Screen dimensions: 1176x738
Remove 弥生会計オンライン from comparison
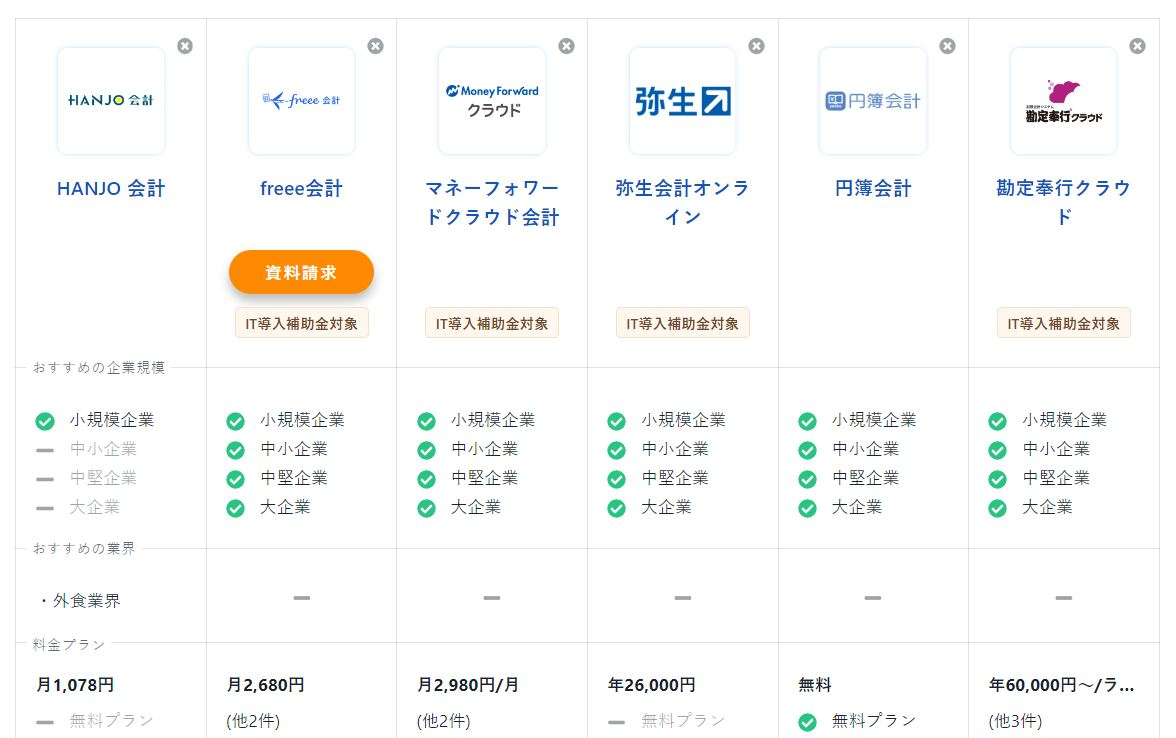(x=756, y=46)
